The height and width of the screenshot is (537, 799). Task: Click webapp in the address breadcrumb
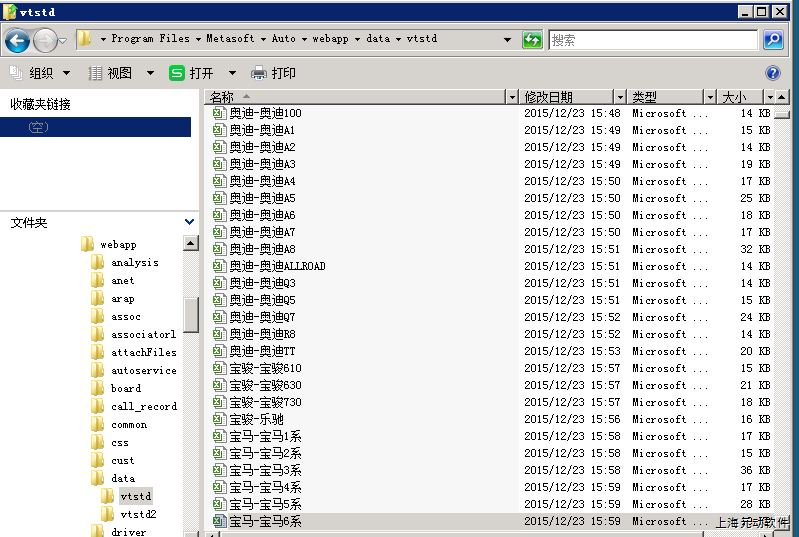click(x=330, y=39)
